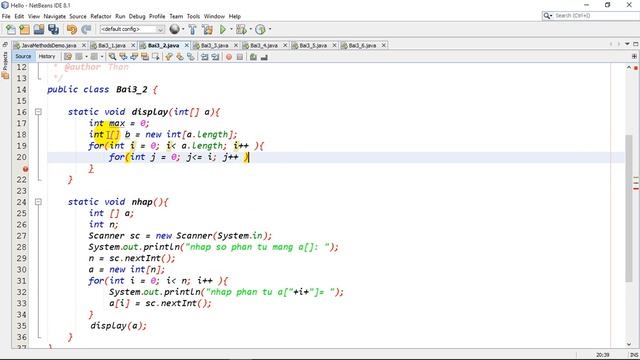Open the Team menu
The height and width of the screenshot is (360, 640).
176,16
